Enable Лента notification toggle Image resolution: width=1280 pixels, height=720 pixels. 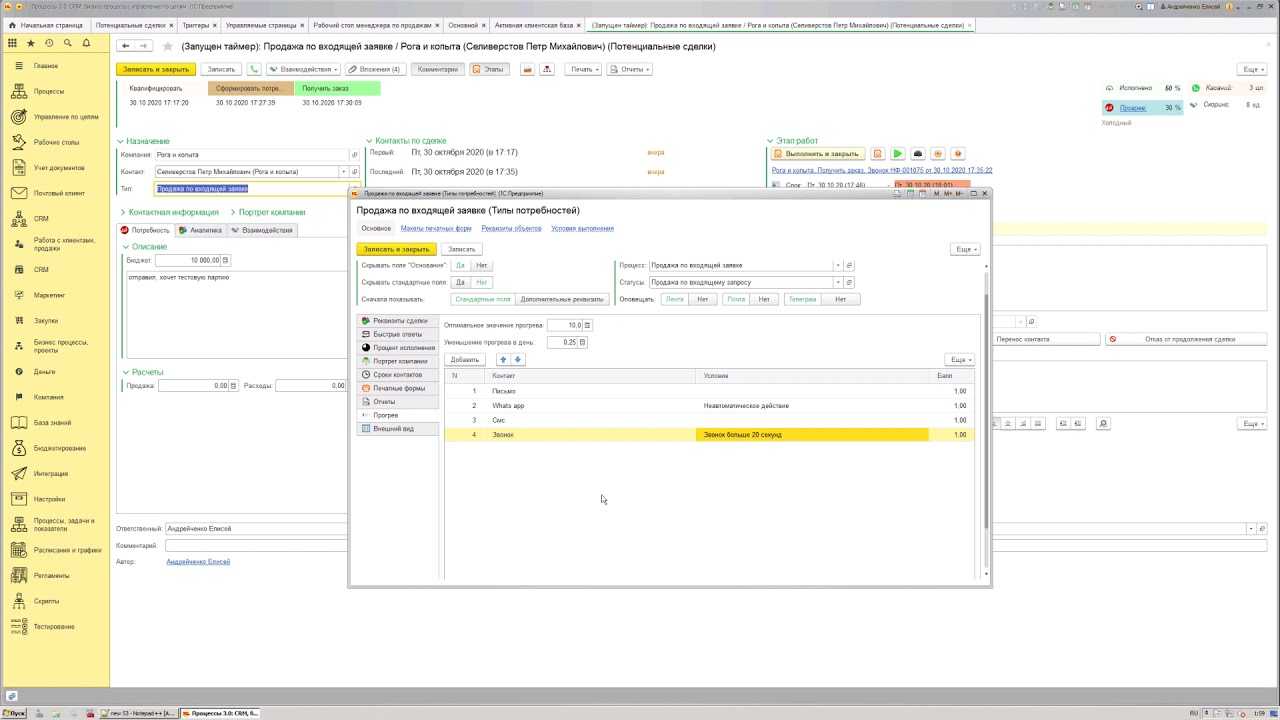point(675,299)
